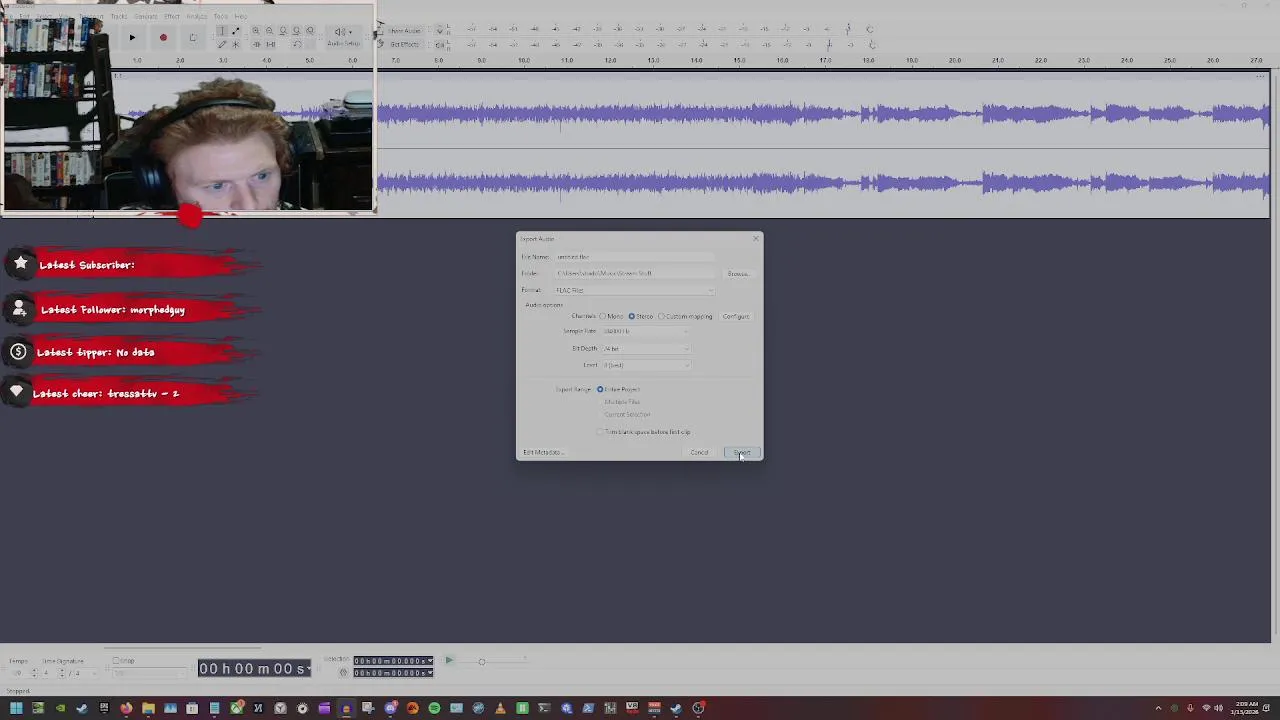The width and height of the screenshot is (1280, 720).
Task: Open the time display format dropdown arrow
Action: [x=309, y=668]
